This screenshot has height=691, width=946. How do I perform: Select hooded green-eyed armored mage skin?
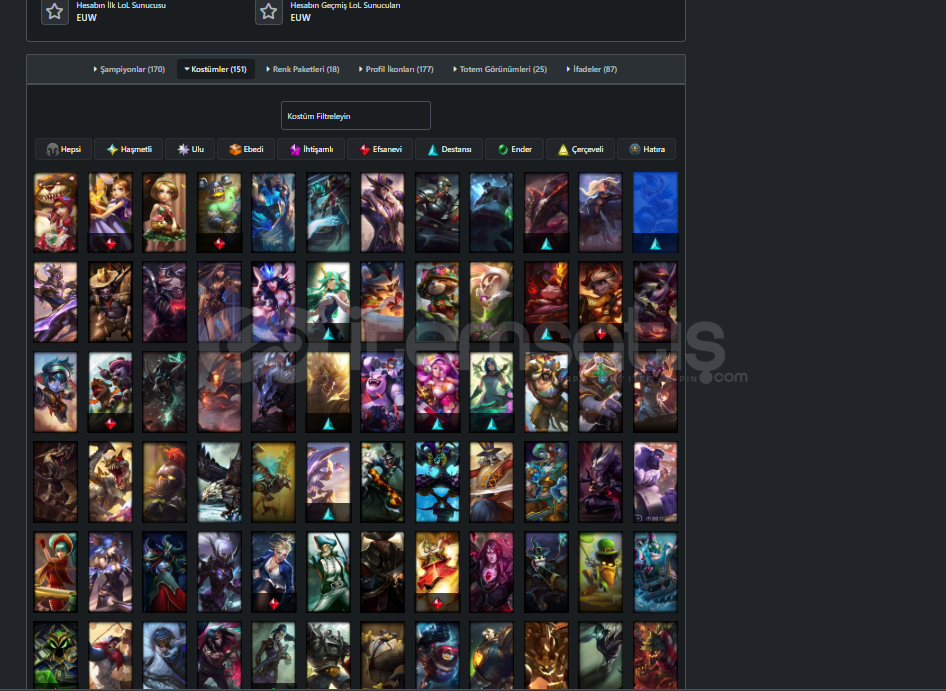[56, 656]
